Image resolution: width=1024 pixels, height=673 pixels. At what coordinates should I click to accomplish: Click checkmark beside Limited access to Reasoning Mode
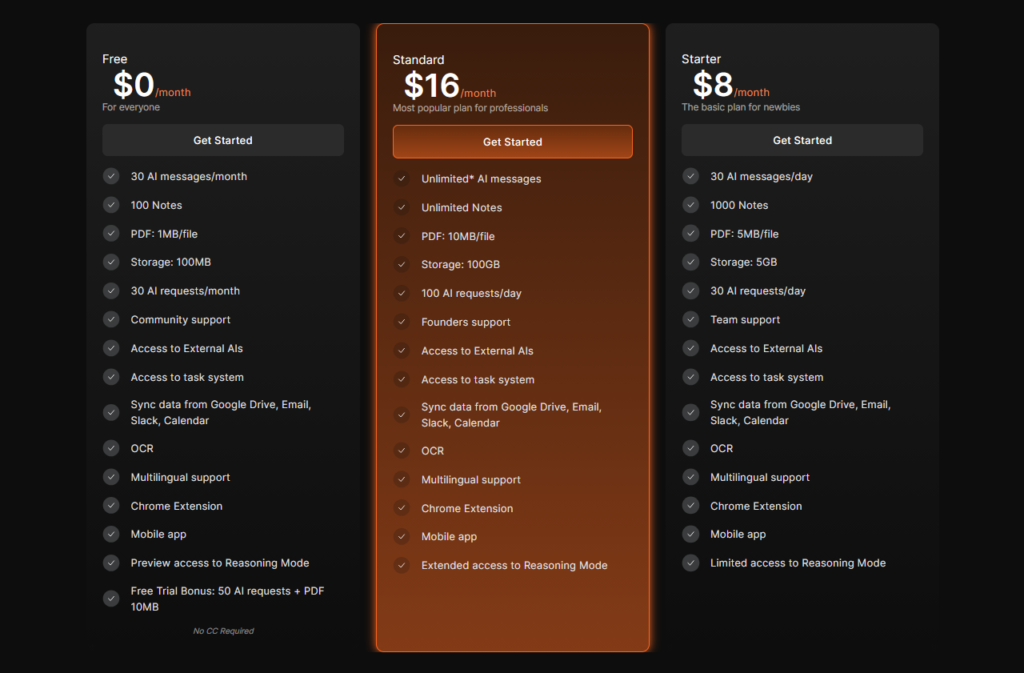pyautogui.click(x=690, y=563)
